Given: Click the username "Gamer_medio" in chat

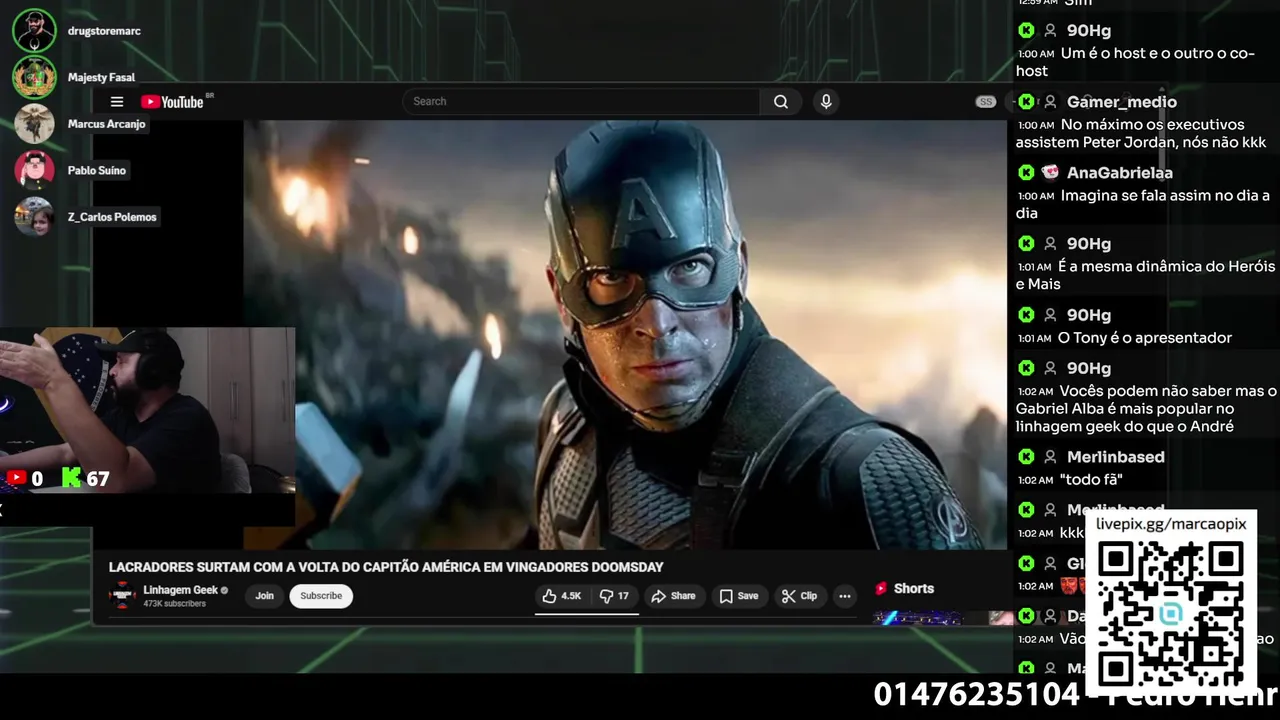Looking at the screenshot, I should (1121, 102).
